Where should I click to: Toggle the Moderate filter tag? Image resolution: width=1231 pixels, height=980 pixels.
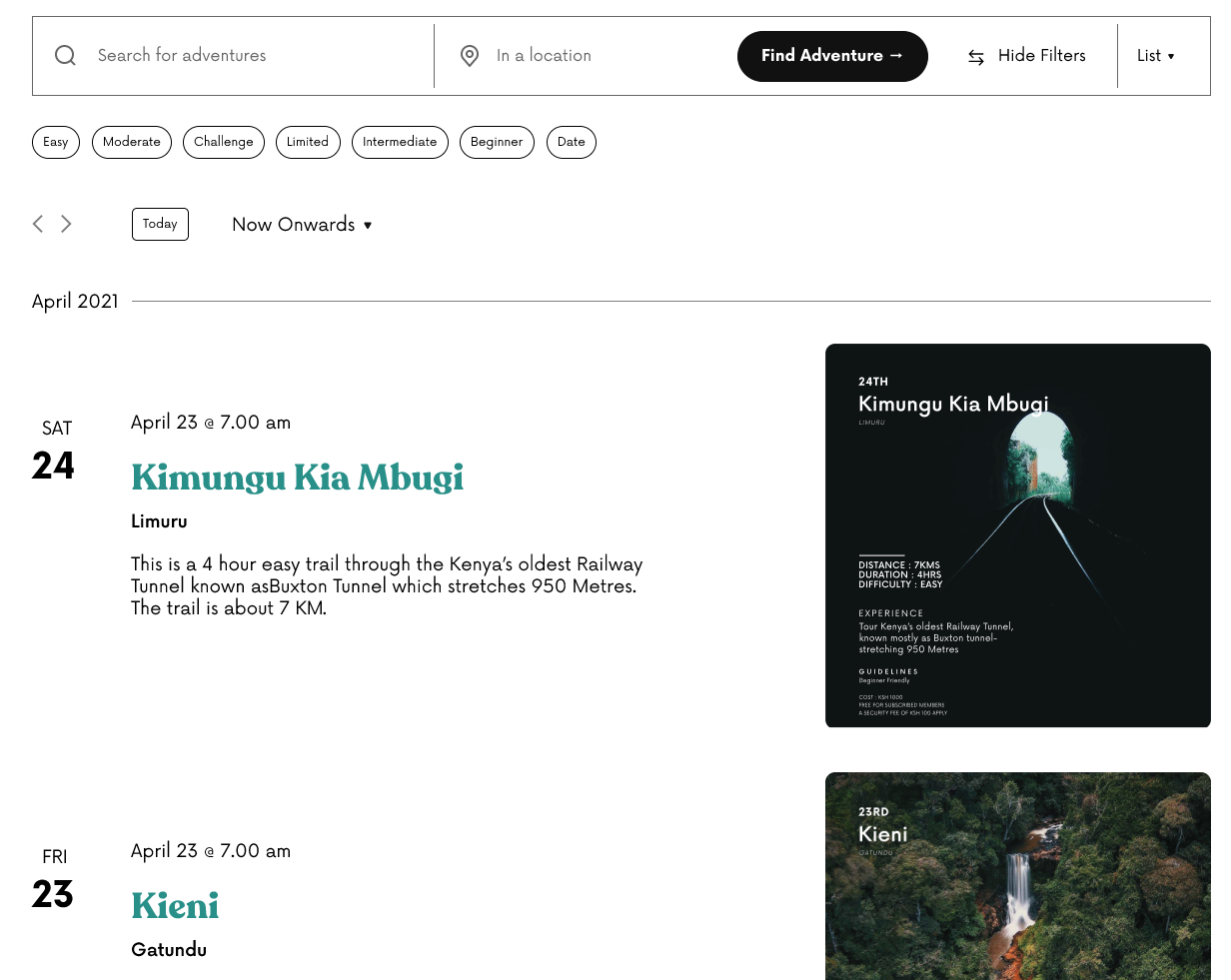coord(132,142)
